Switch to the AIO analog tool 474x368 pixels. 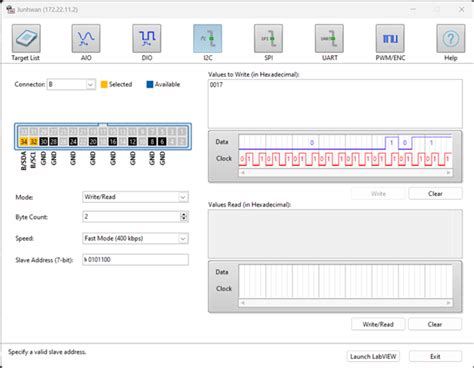86,39
